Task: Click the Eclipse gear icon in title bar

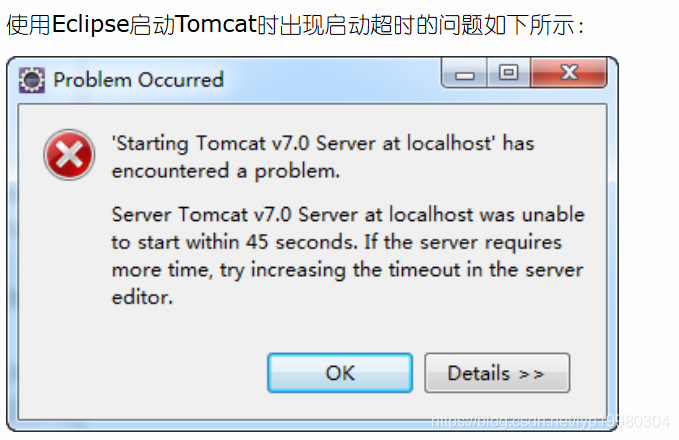Action: [32, 80]
